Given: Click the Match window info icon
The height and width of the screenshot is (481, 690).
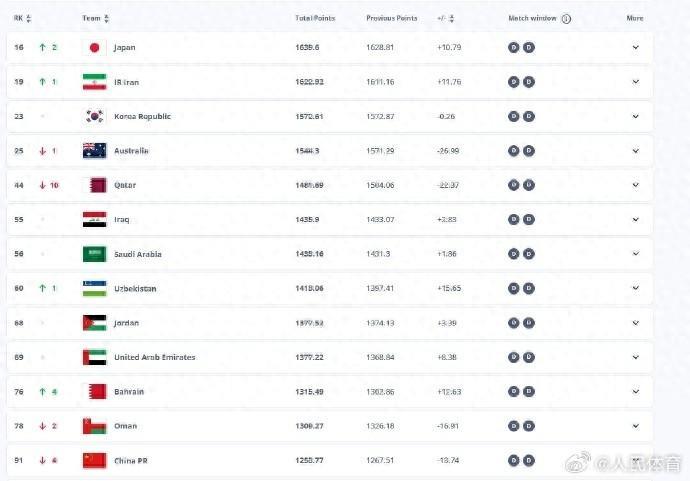Looking at the screenshot, I should (566, 18).
